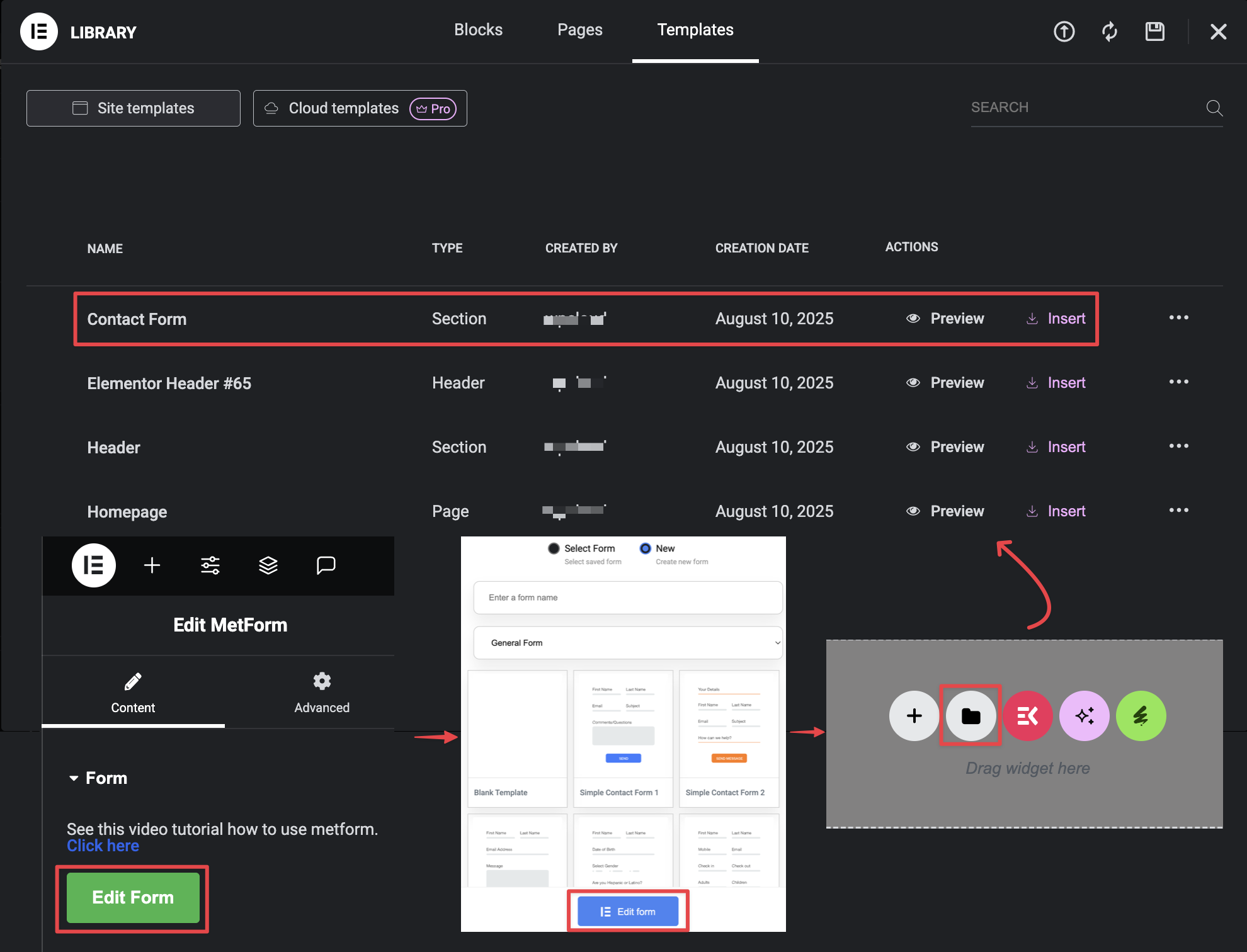The width and height of the screenshot is (1247, 952).
Task: Preview the Elementor Header #65 template
Action: [945, 383]
